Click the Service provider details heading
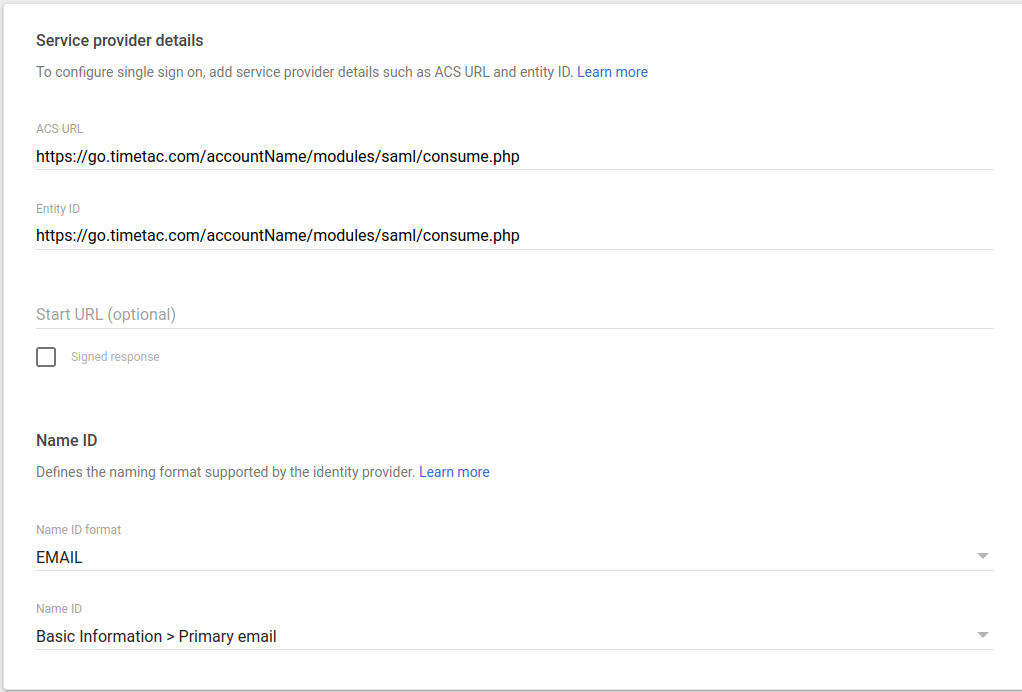This screenshot has width=1022, height=692. click(x=119, y=41)
